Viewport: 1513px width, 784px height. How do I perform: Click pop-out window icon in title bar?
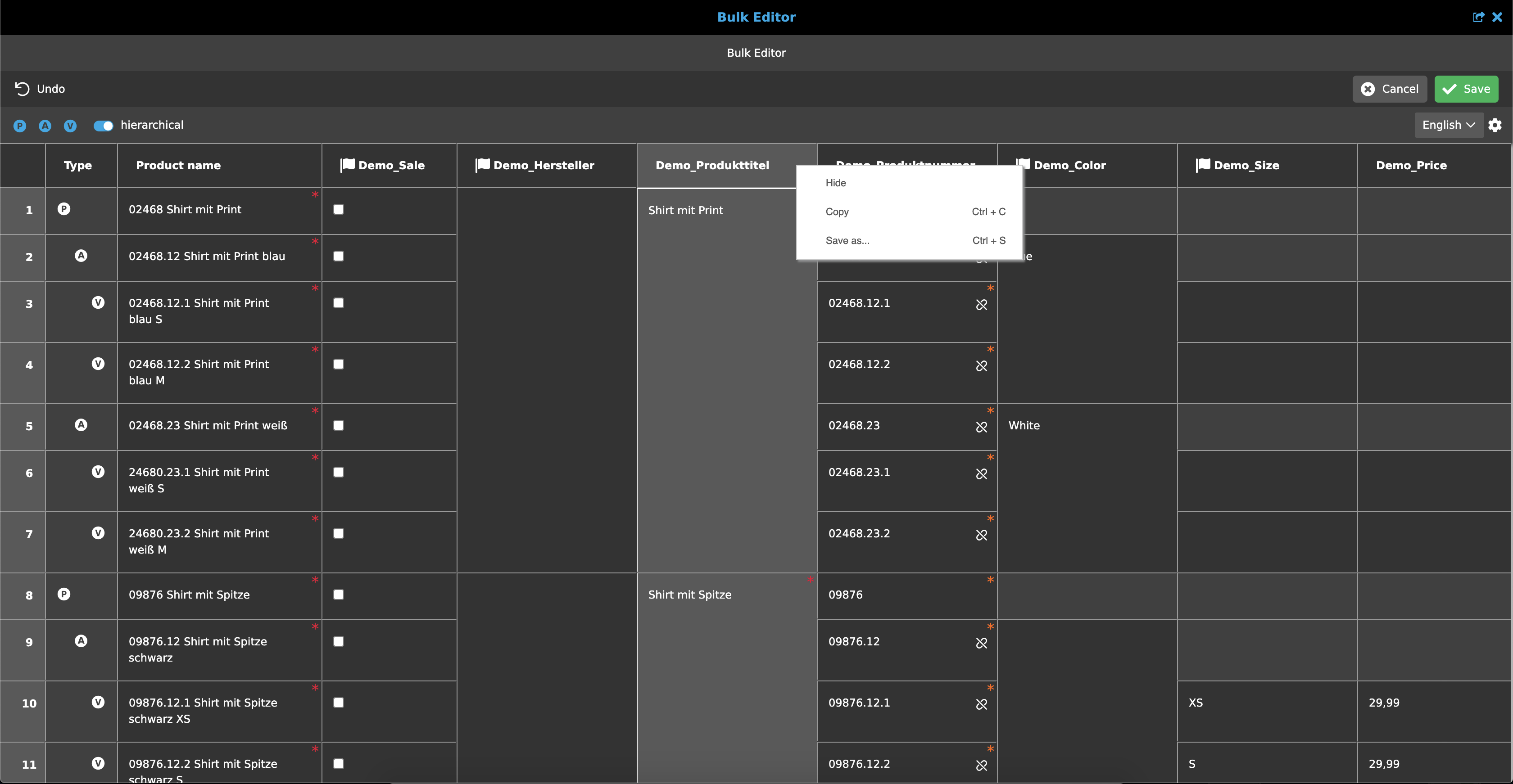(x=1478, y=17)
